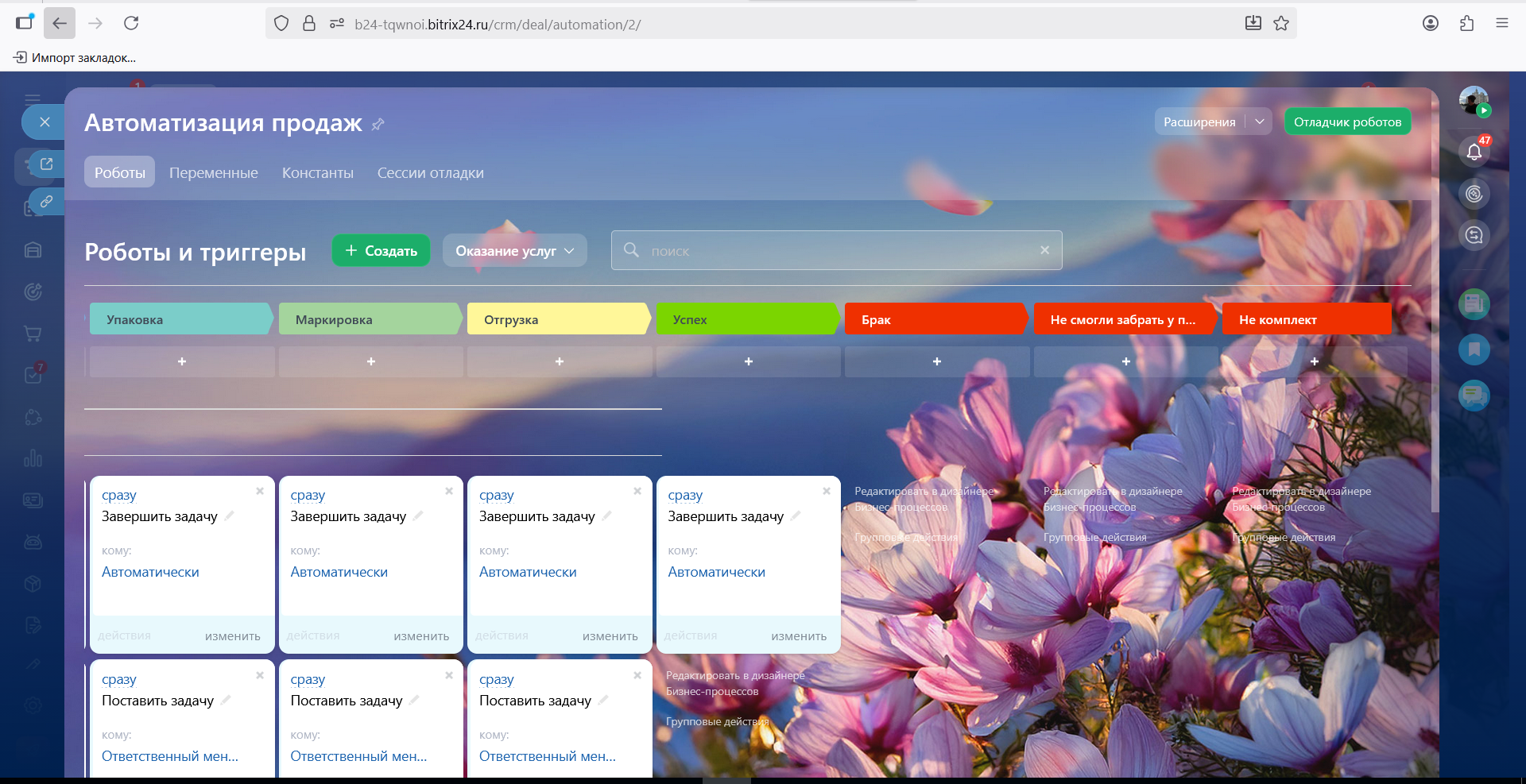Screen dimensions: 1526x784
Task: Open the browser application menu
Action: [x=1502, y=23]
